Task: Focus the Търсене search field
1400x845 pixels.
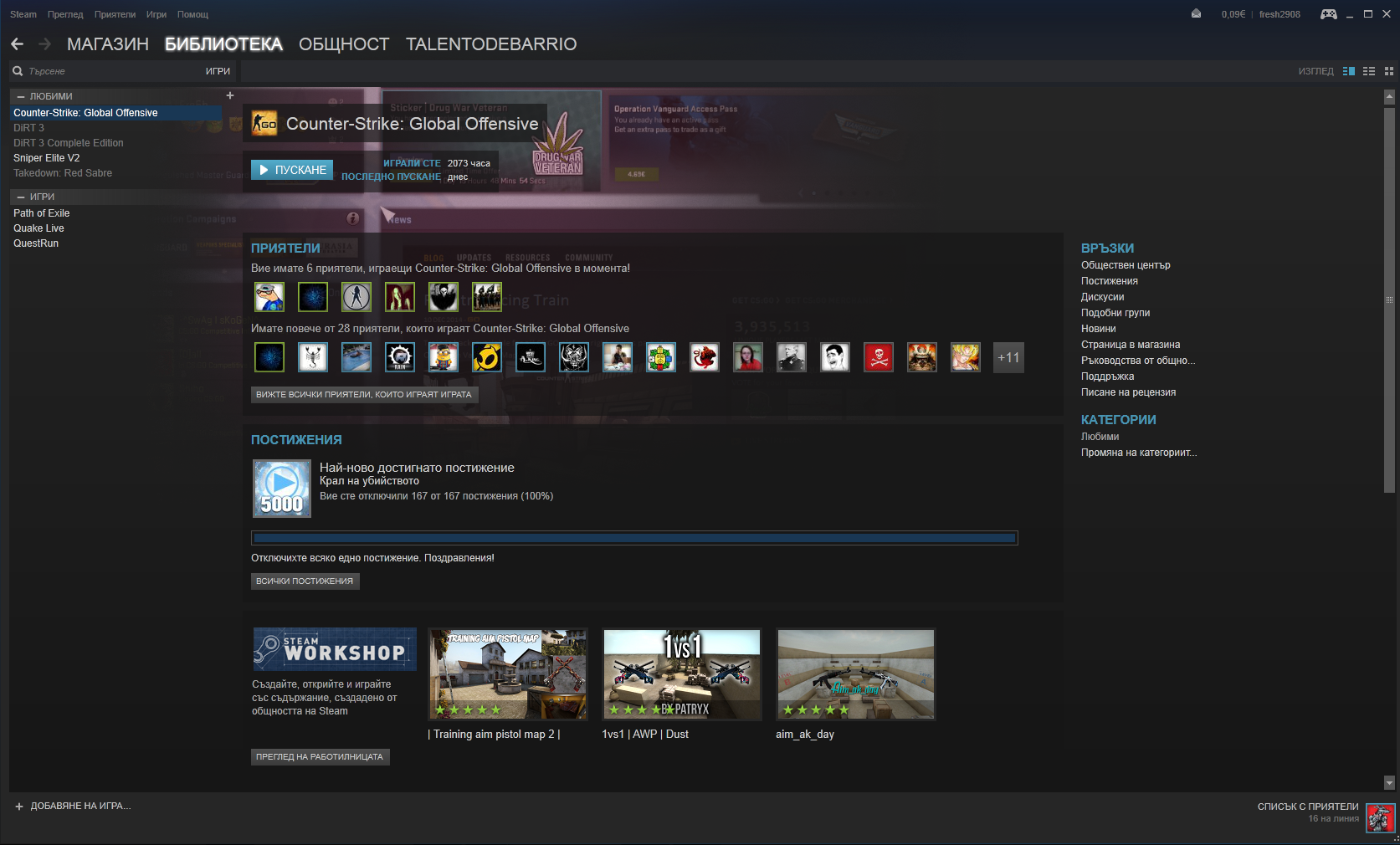Action: click(x=113, y=71)
